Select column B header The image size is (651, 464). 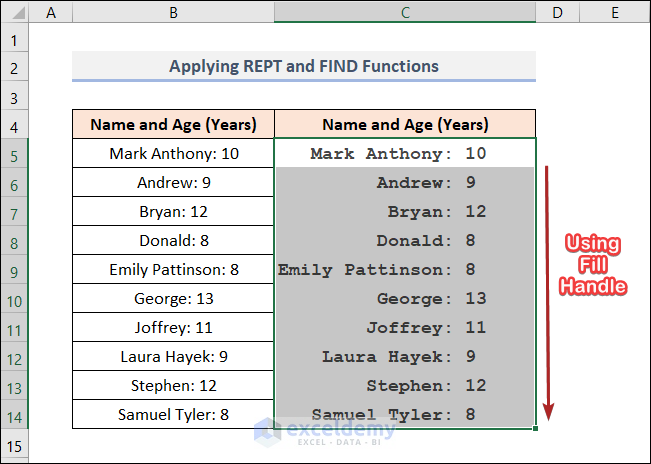173,13
